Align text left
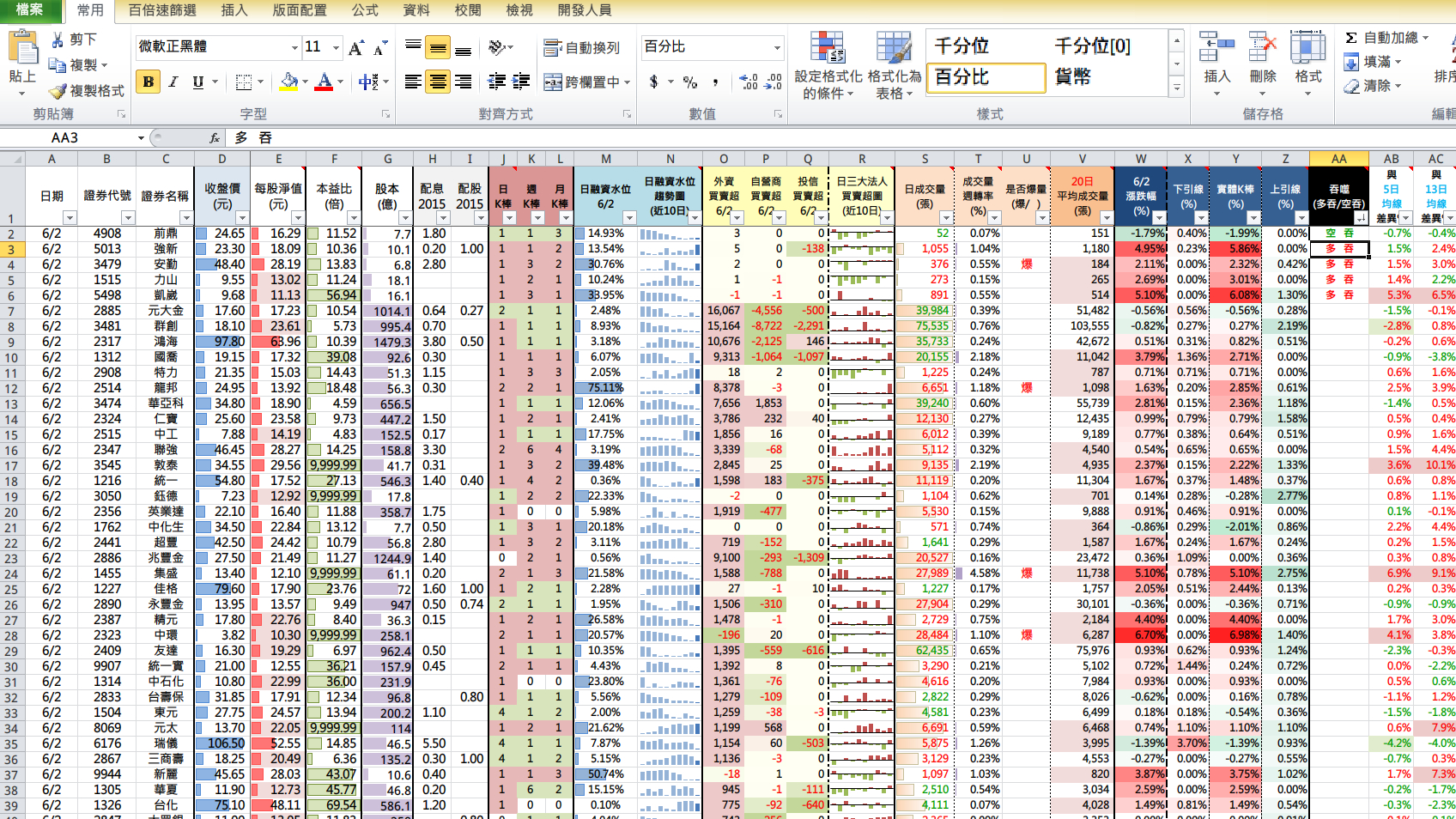Image resolution: width=1456 pixels, height=819 pixels. [x=413, y=82]
